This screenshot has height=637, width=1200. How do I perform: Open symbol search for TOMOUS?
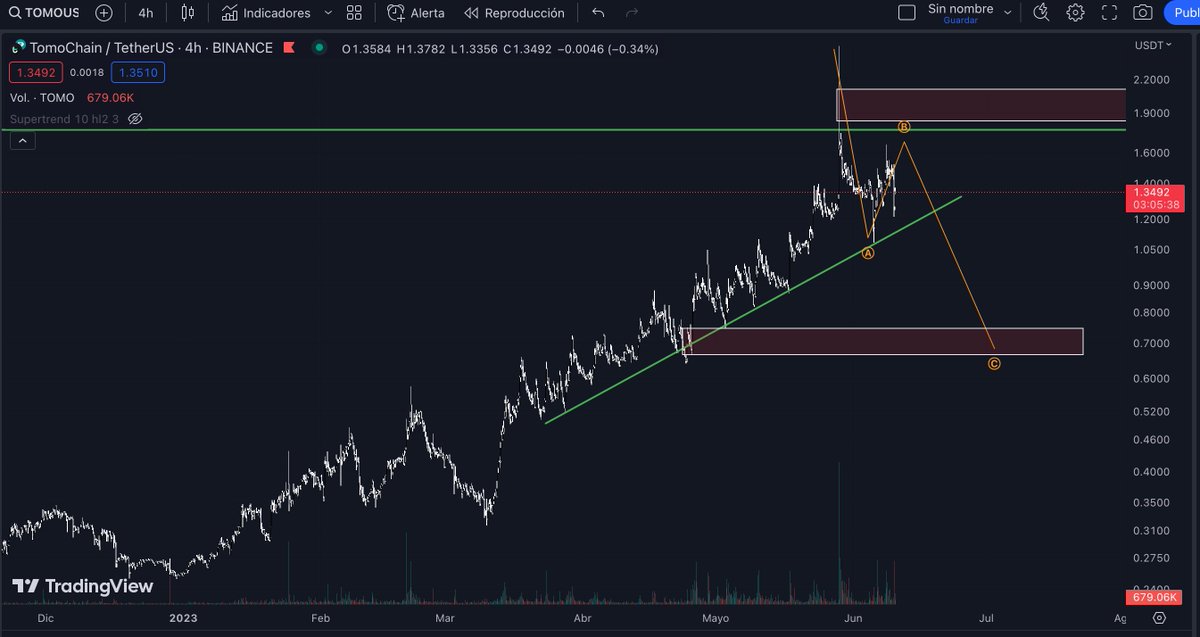click(45, 13)
